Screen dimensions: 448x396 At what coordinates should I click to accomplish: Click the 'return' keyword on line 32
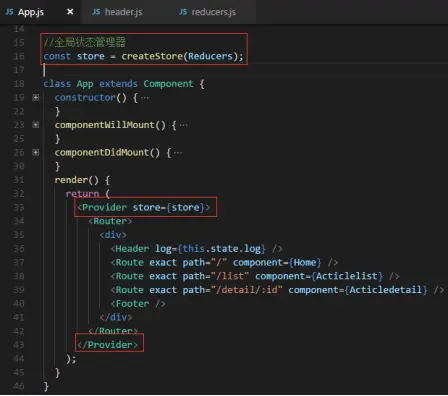coord(82,194)
